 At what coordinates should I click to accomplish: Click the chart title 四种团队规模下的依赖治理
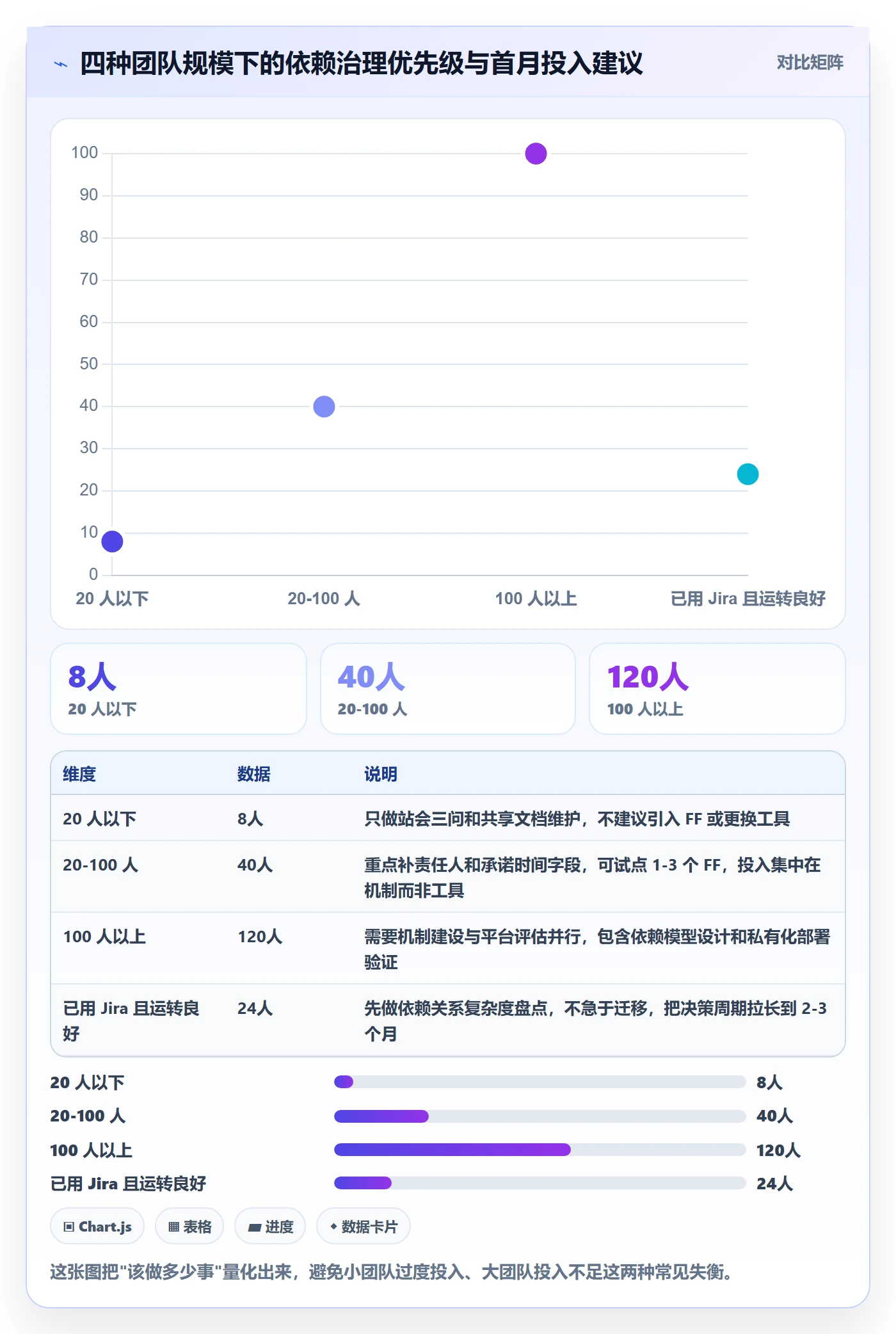pos(361,63)
